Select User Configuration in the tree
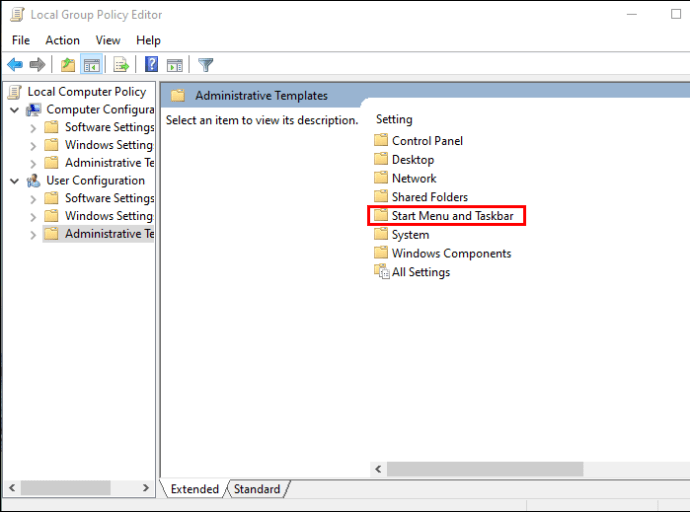 click(95, 180)
